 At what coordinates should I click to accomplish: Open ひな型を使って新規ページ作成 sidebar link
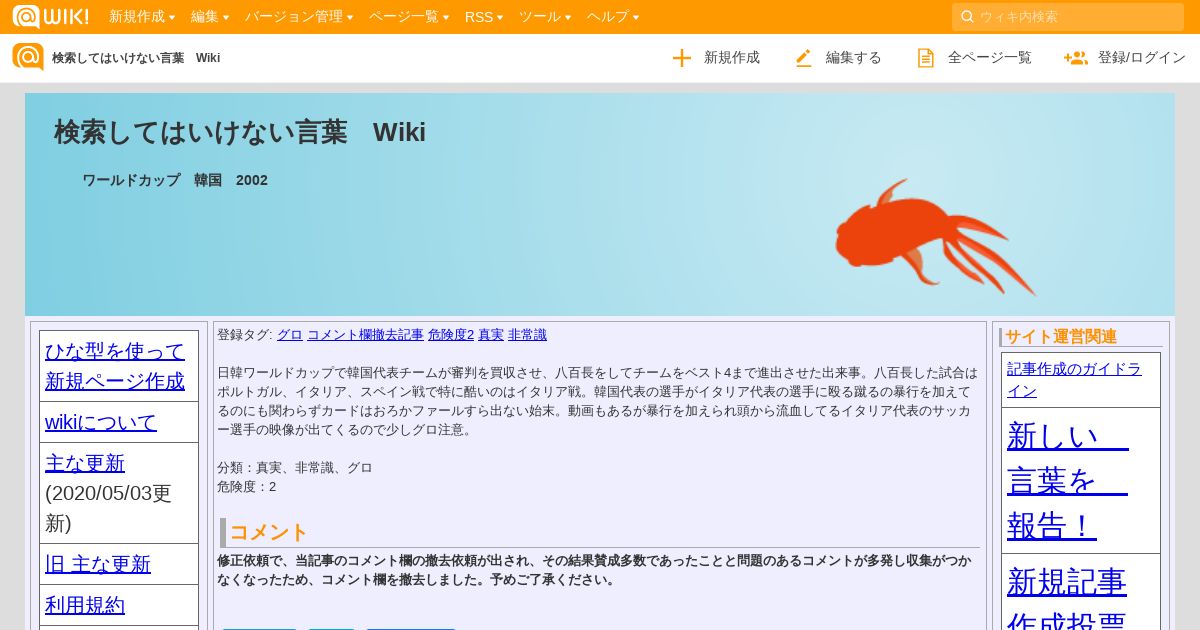[x=115, y=366]
